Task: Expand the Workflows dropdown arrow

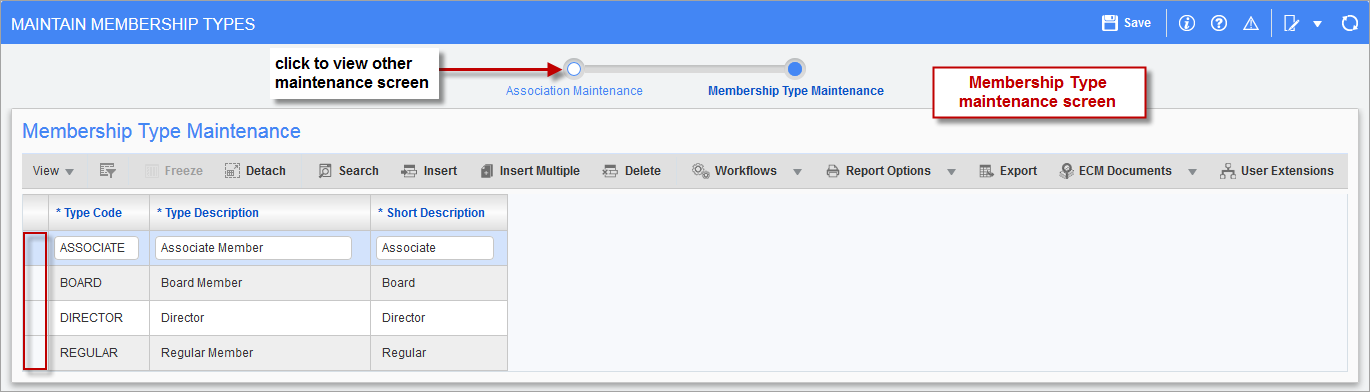Action: tap(797, 171)
